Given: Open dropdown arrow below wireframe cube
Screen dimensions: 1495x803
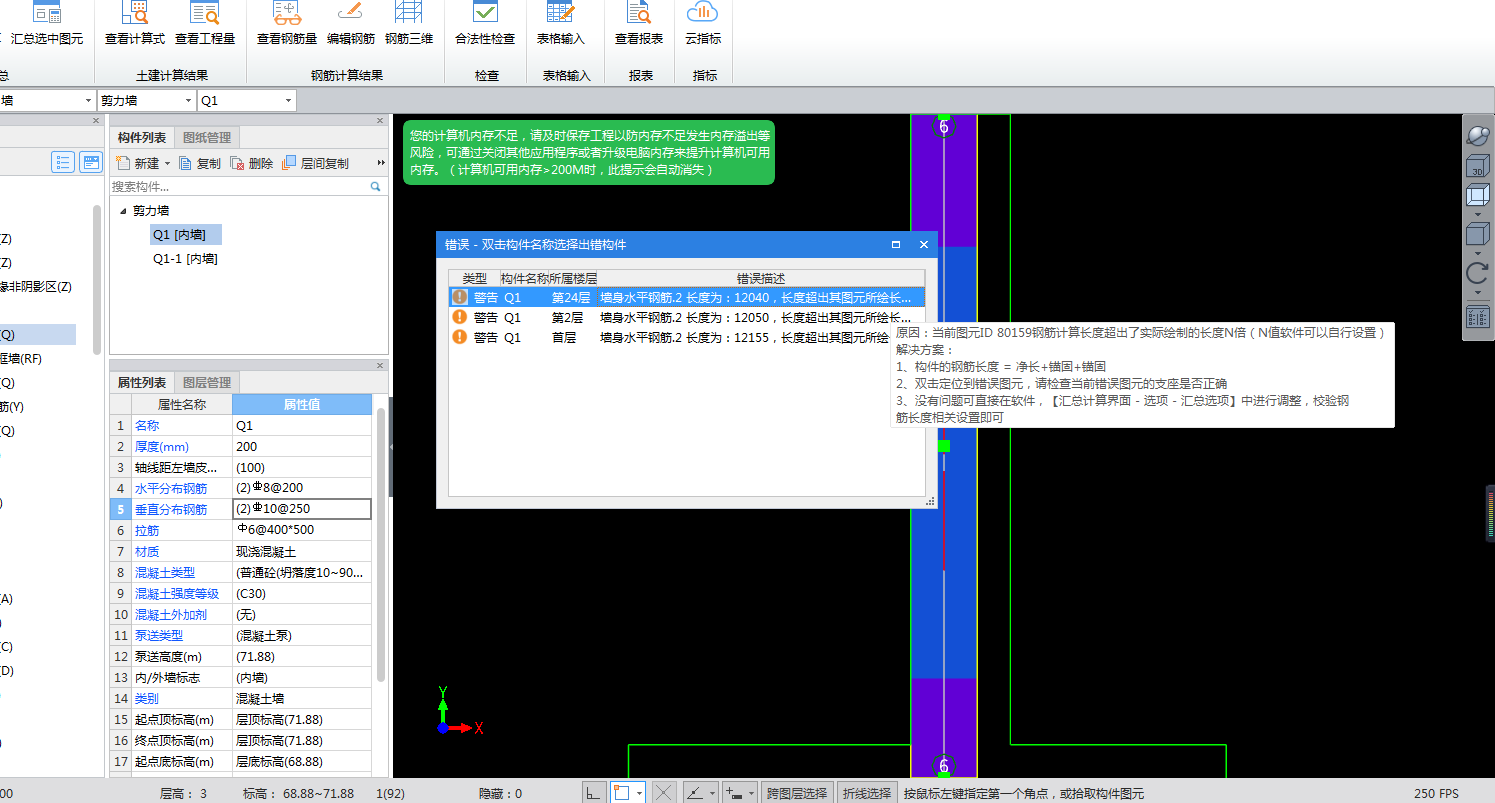Looking at the screenshot, I should 1478,214.
